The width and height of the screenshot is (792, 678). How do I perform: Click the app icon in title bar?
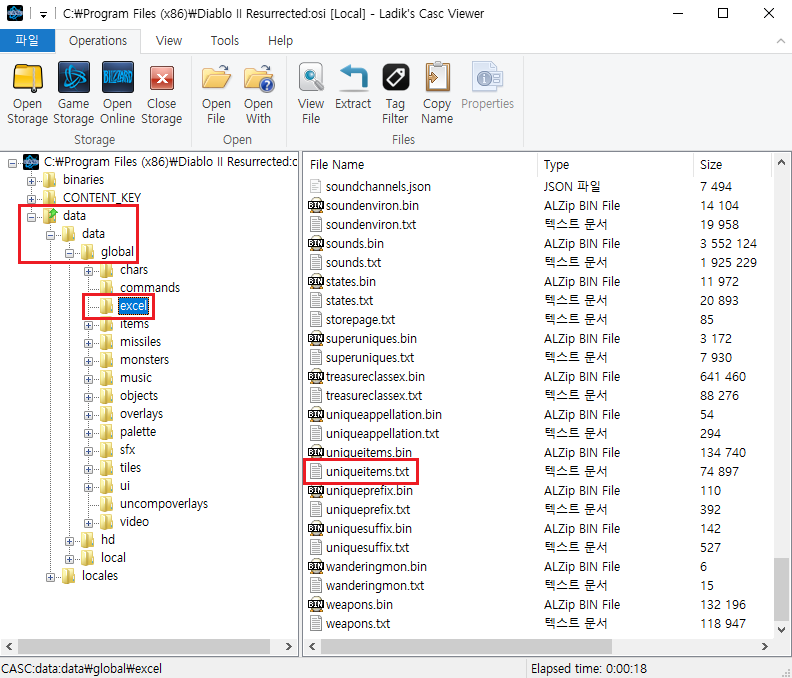tap(15, 13)
